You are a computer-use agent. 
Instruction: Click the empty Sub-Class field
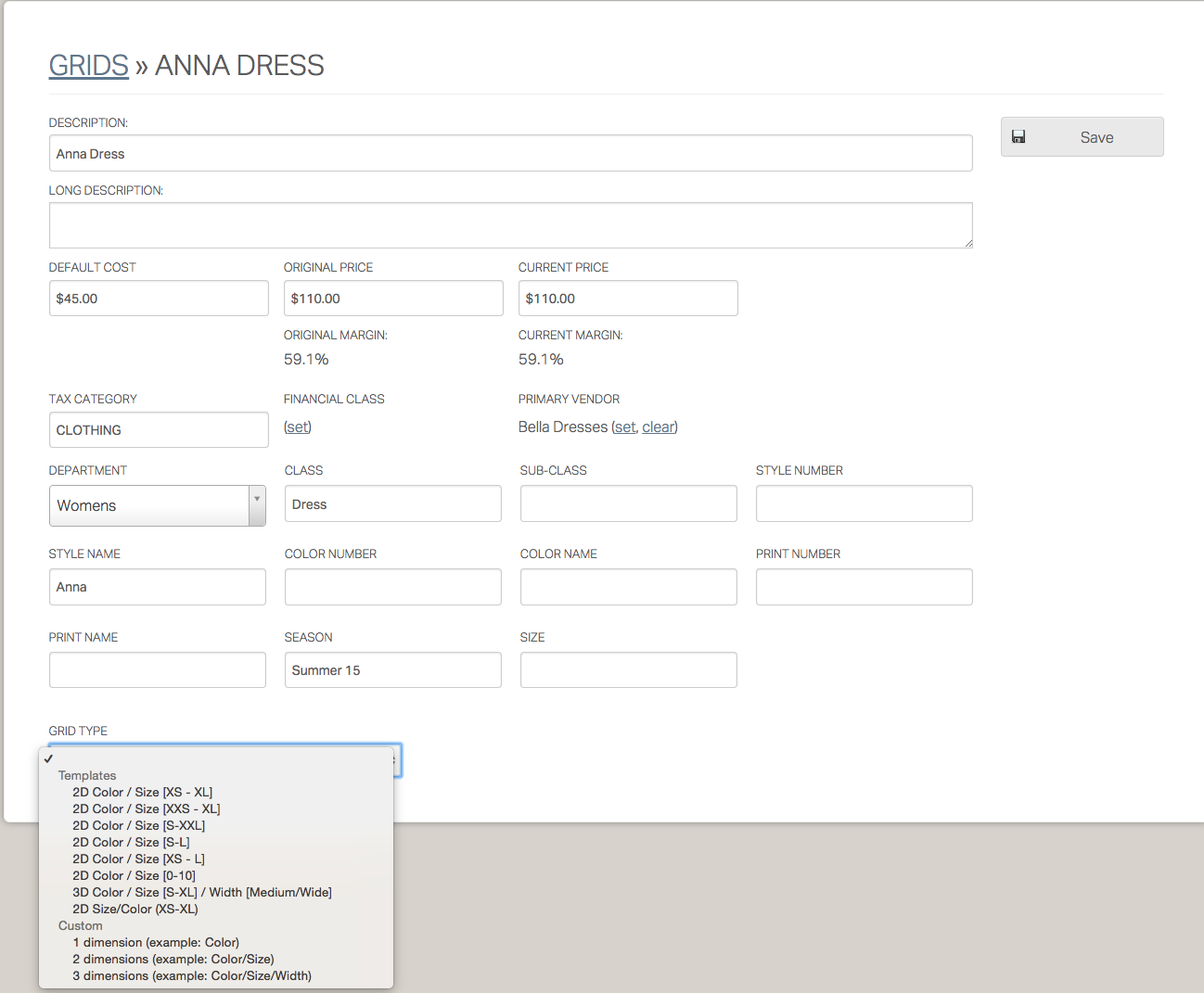tap(628, 503)
